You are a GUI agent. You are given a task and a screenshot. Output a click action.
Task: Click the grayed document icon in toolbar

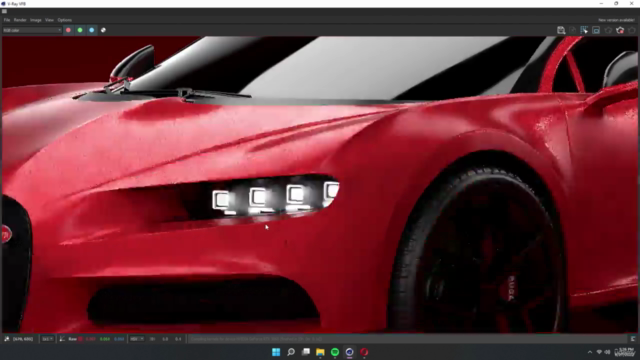(573, 30)
